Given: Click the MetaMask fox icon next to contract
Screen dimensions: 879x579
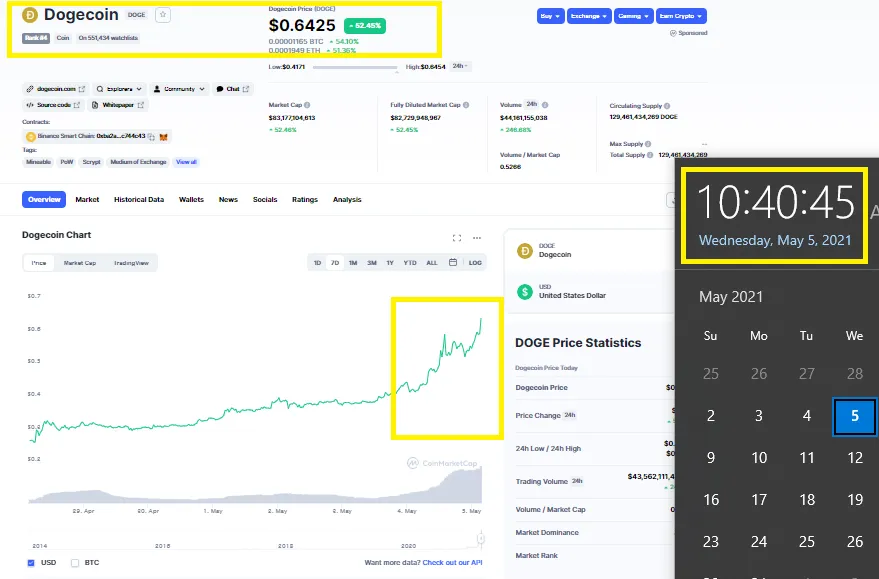Looking at the screenshot, I should (163, 137).
